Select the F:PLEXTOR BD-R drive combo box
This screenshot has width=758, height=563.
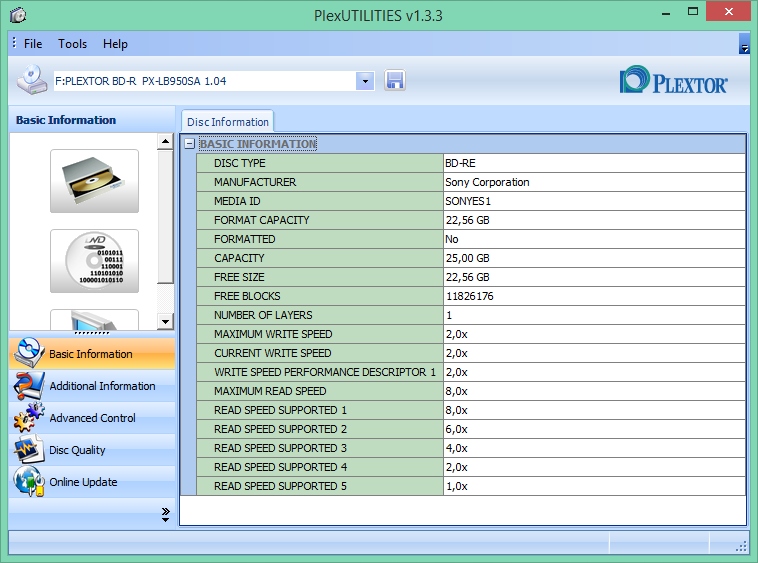point(214,81)
